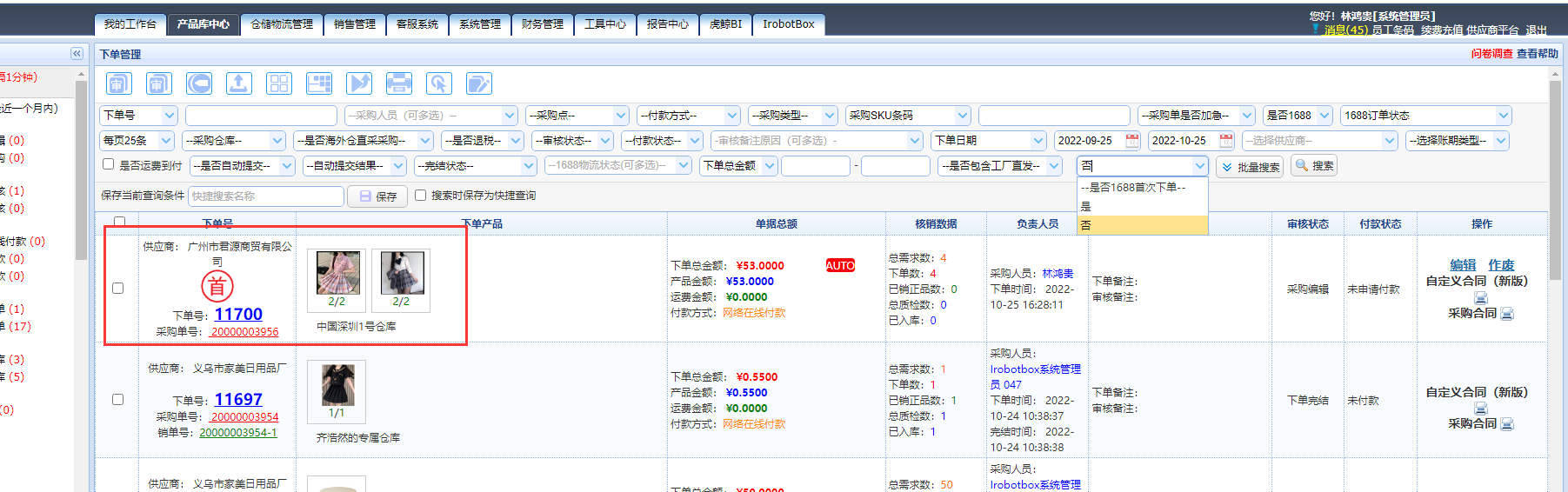Choose the highlighted 否 option in dropdown list
Image resolution: width=1568 pixels, height=492 pixels.
tap(1143, 225)
